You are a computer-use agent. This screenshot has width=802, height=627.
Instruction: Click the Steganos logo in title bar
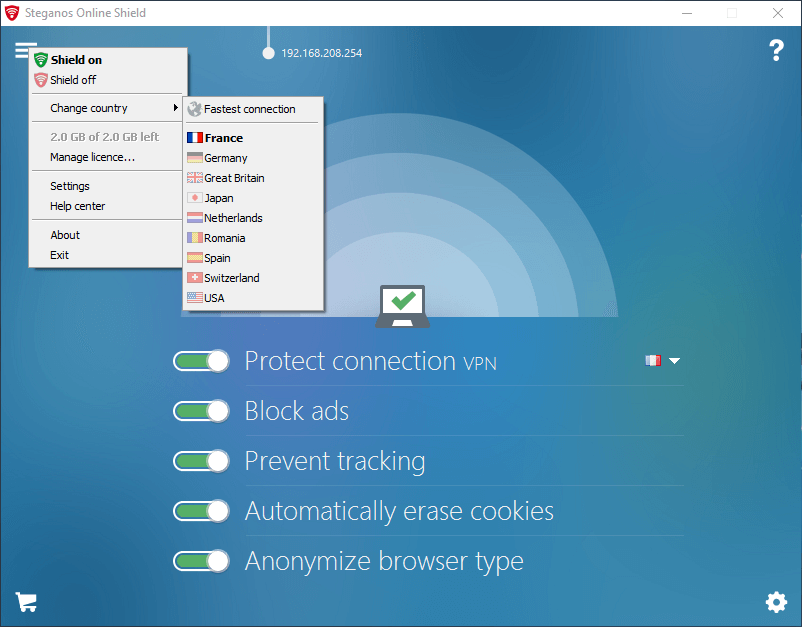12,13
